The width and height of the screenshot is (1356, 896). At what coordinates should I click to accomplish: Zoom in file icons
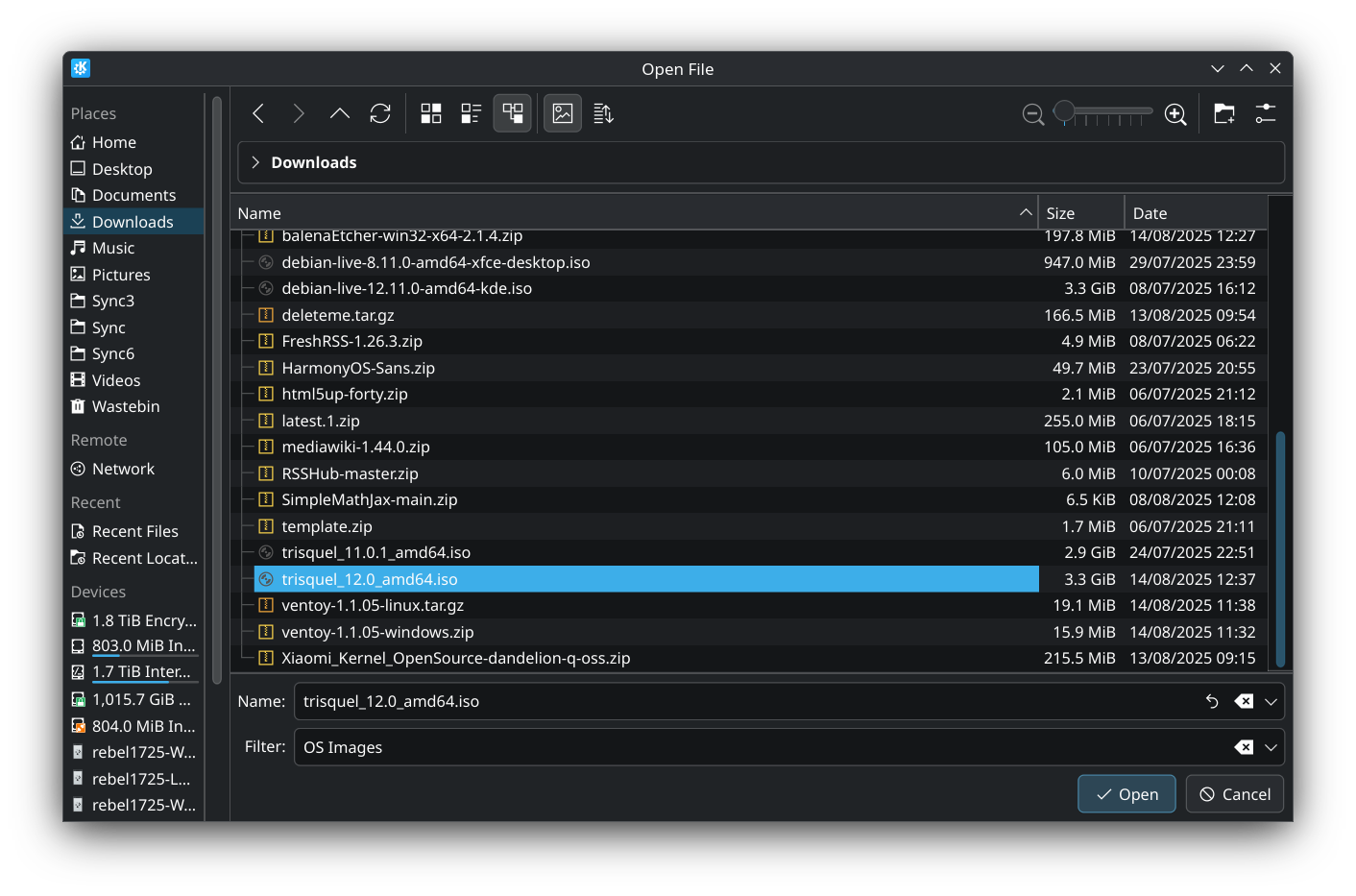click(1175, 115)
